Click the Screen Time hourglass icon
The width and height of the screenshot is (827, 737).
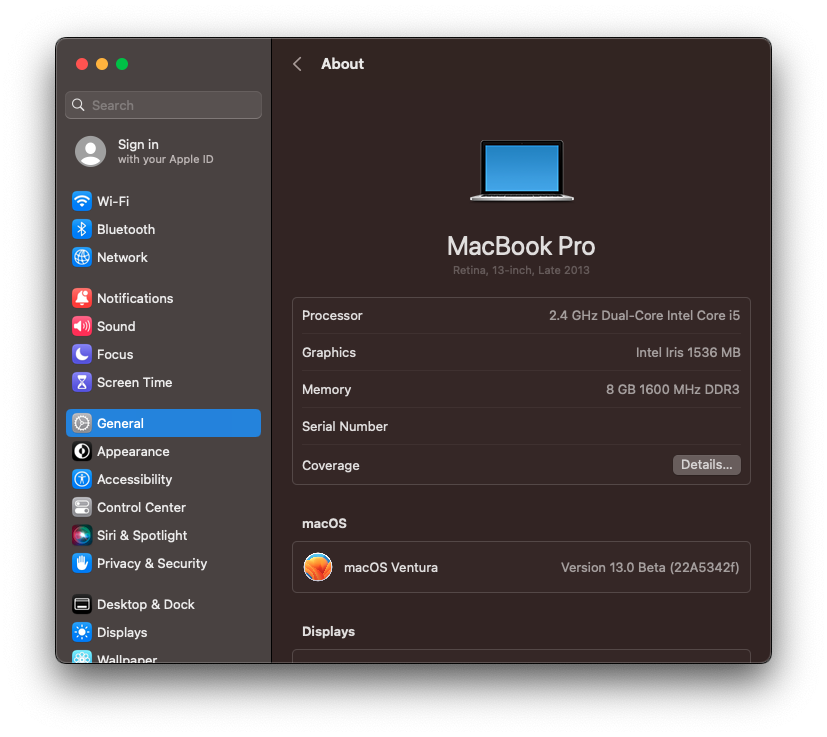coord(82,382)
